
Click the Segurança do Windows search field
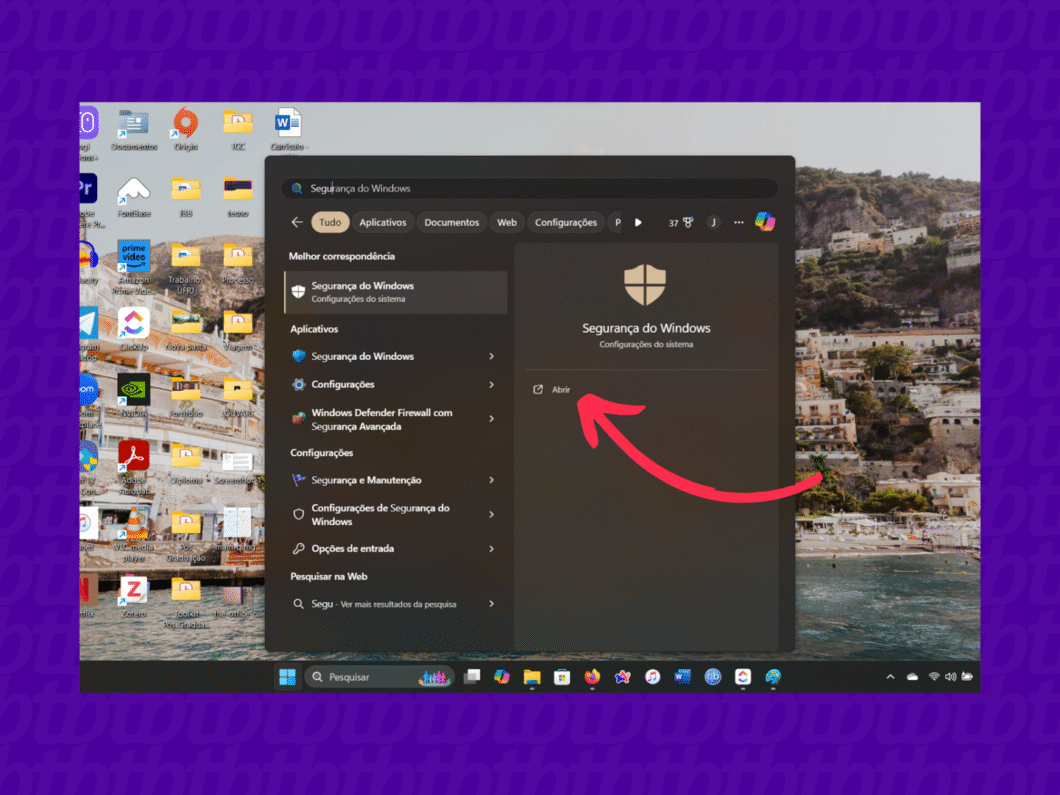(530, 188)
